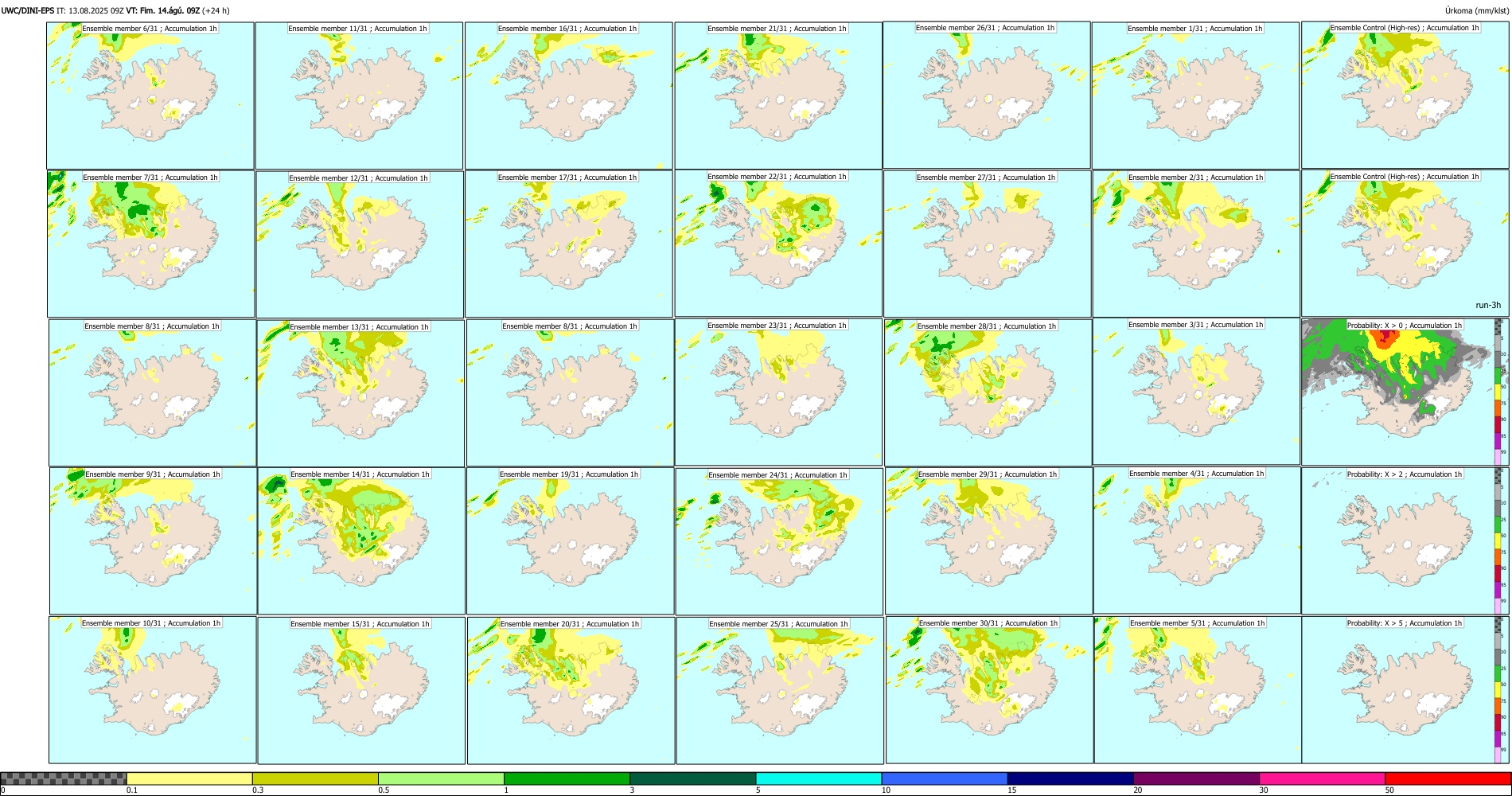This screenshot has height=796, width=1512.
Task: Select the Ensemble member 9/31 panel
Action: click(x=153, y=540)
